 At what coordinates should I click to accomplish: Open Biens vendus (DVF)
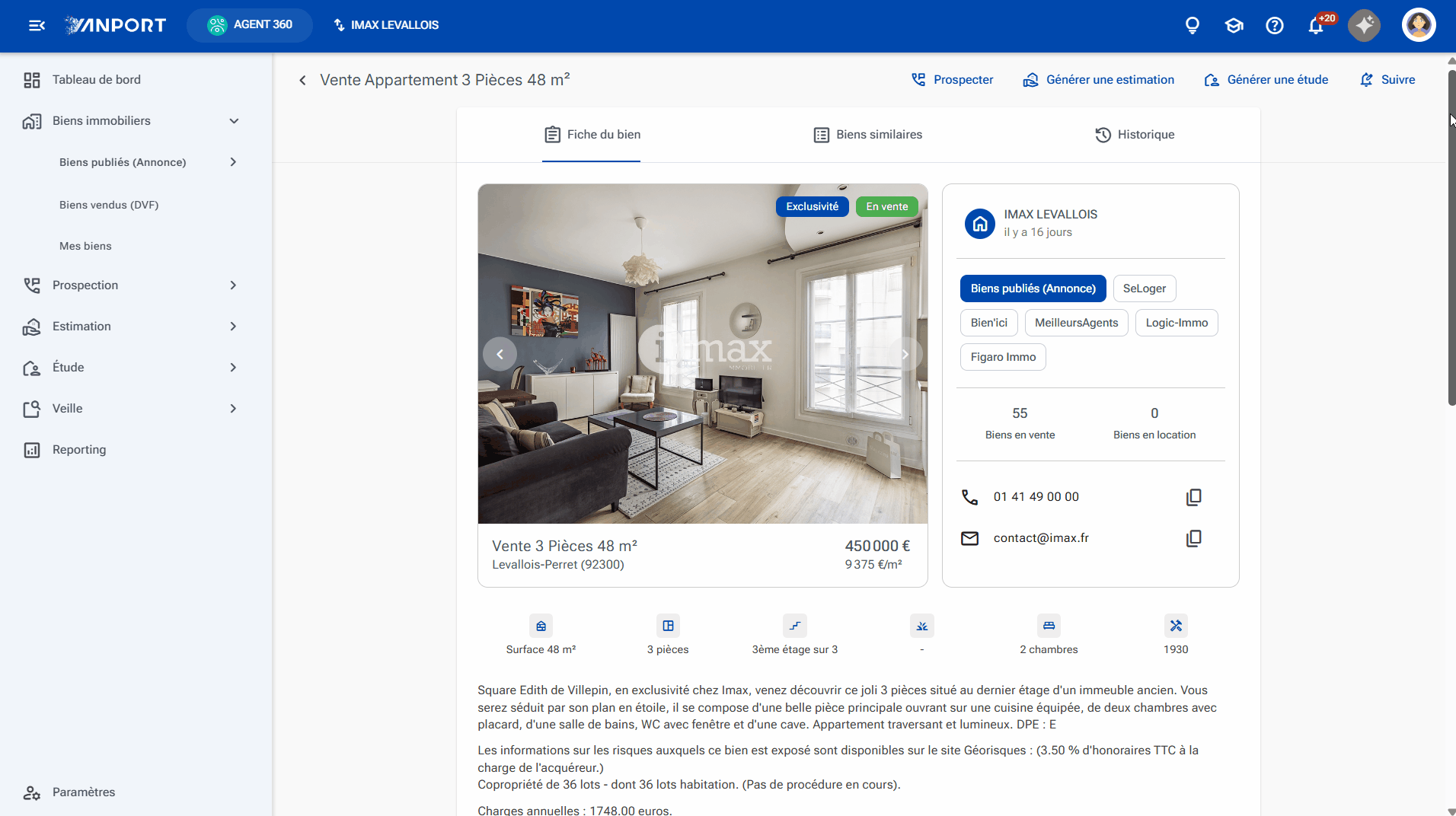[109, 205]
